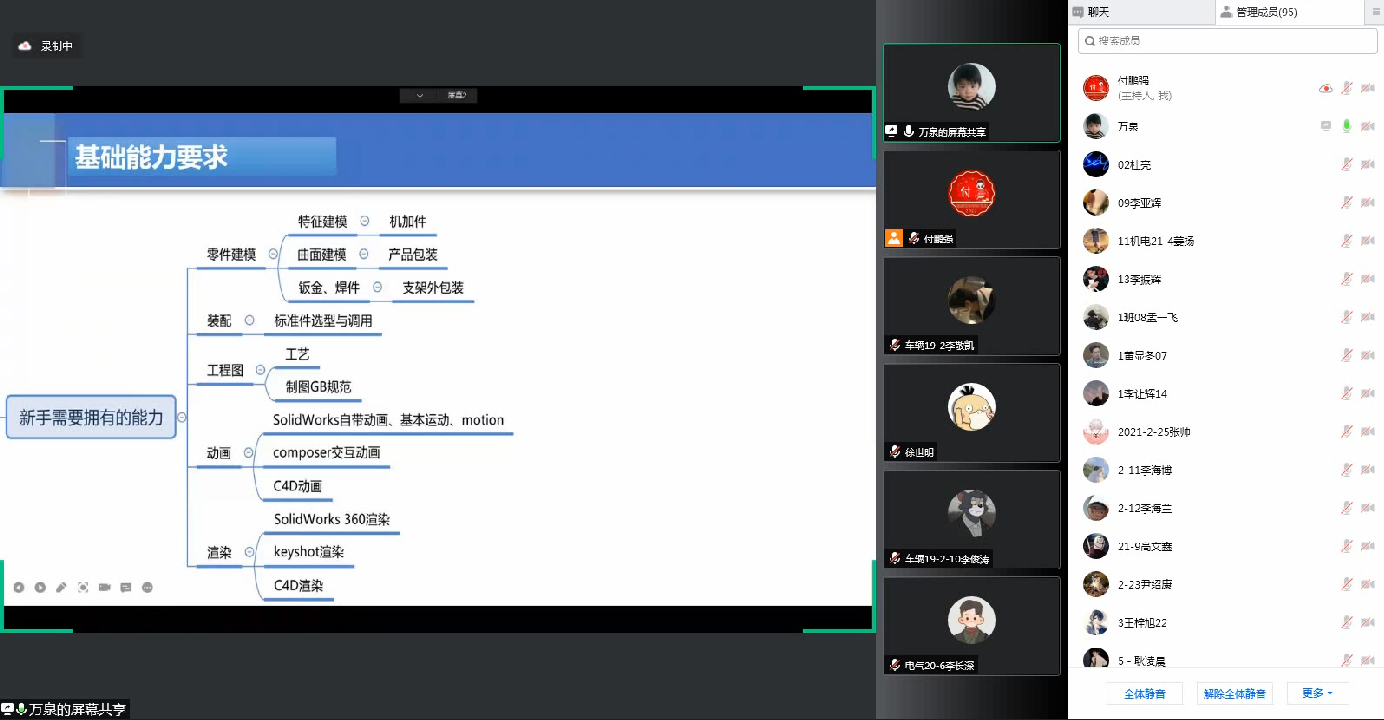Click the focus frame icon in slideshow toolbar

point(83,587)
